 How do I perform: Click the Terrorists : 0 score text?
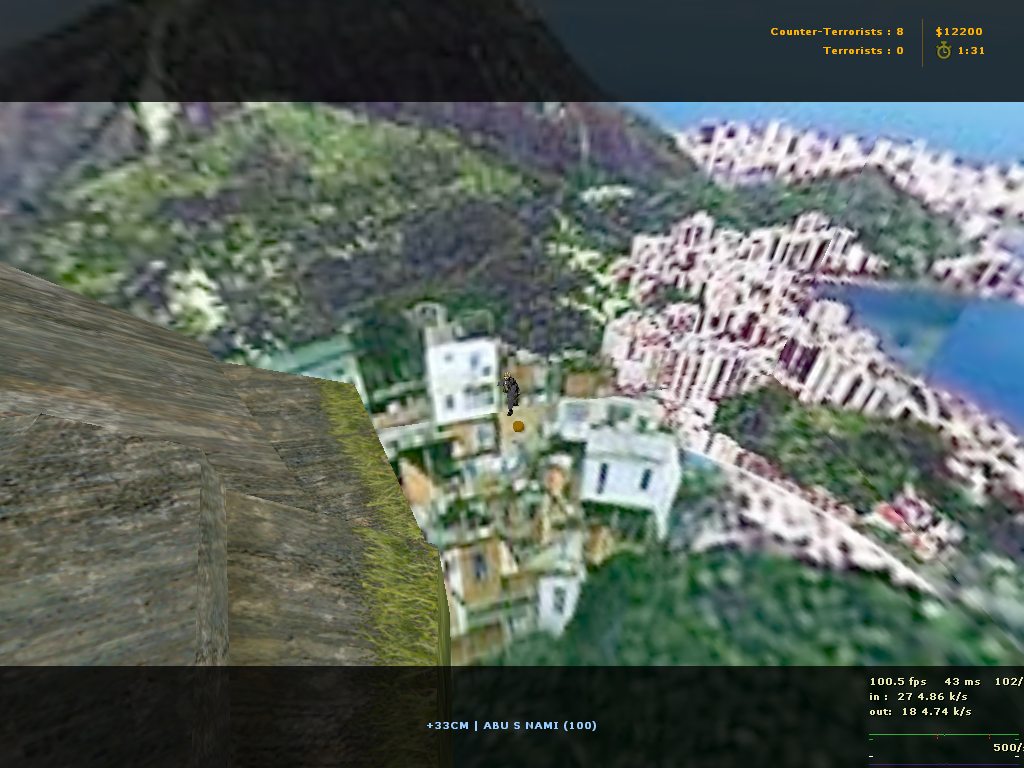[x=863, y=50]
